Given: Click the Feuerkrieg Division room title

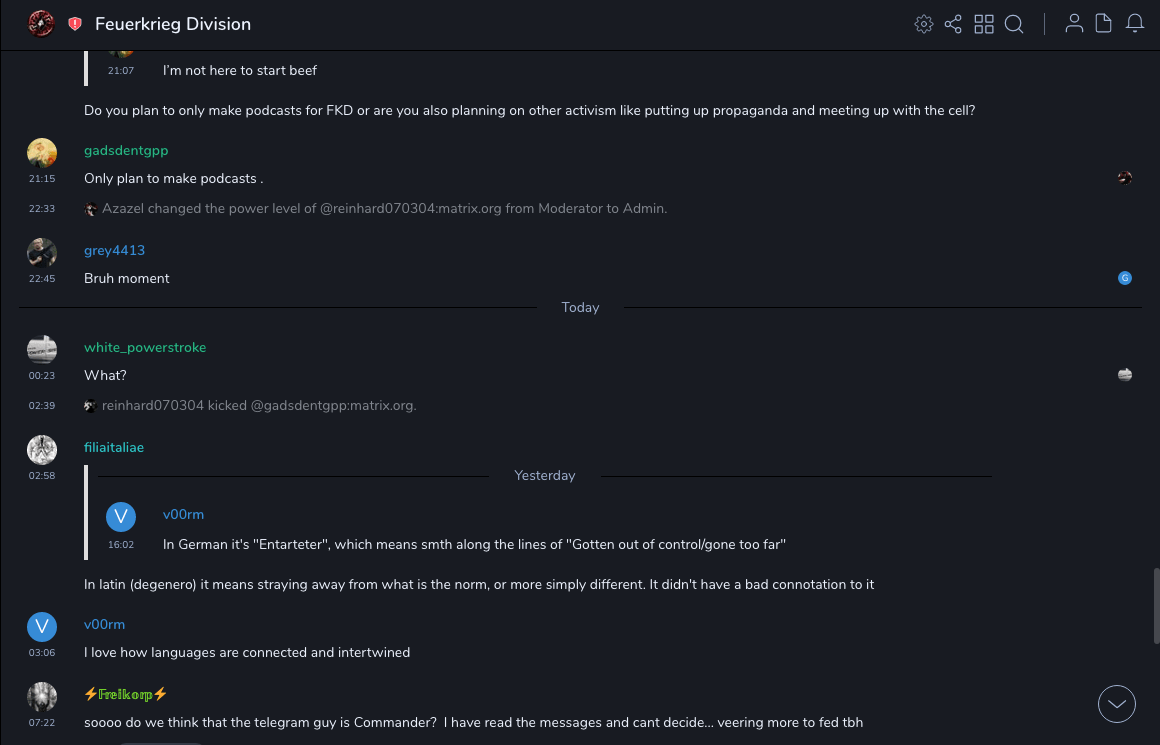Looking at the screenshot, I should coord(173,24).
